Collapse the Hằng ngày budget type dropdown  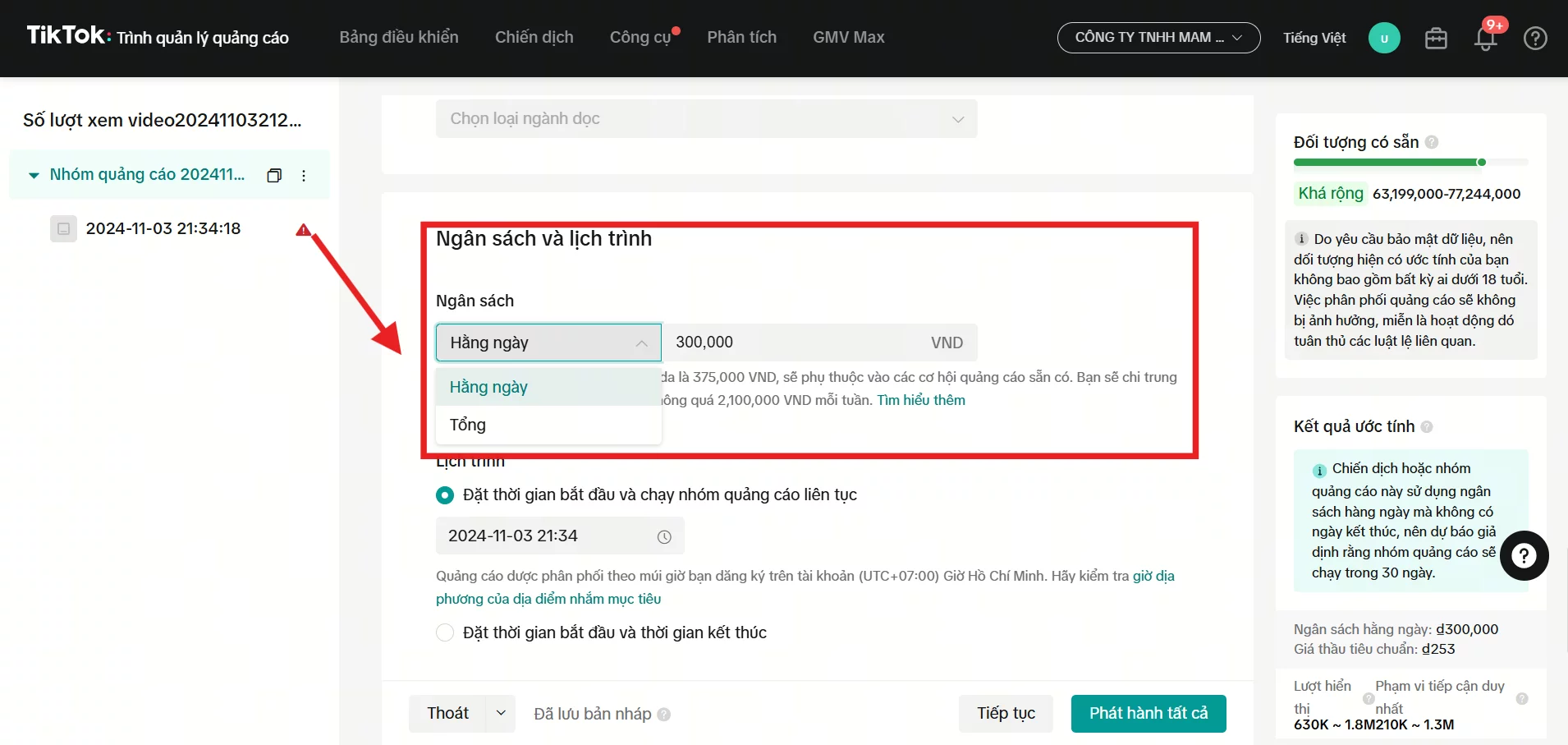coord(548,343)
